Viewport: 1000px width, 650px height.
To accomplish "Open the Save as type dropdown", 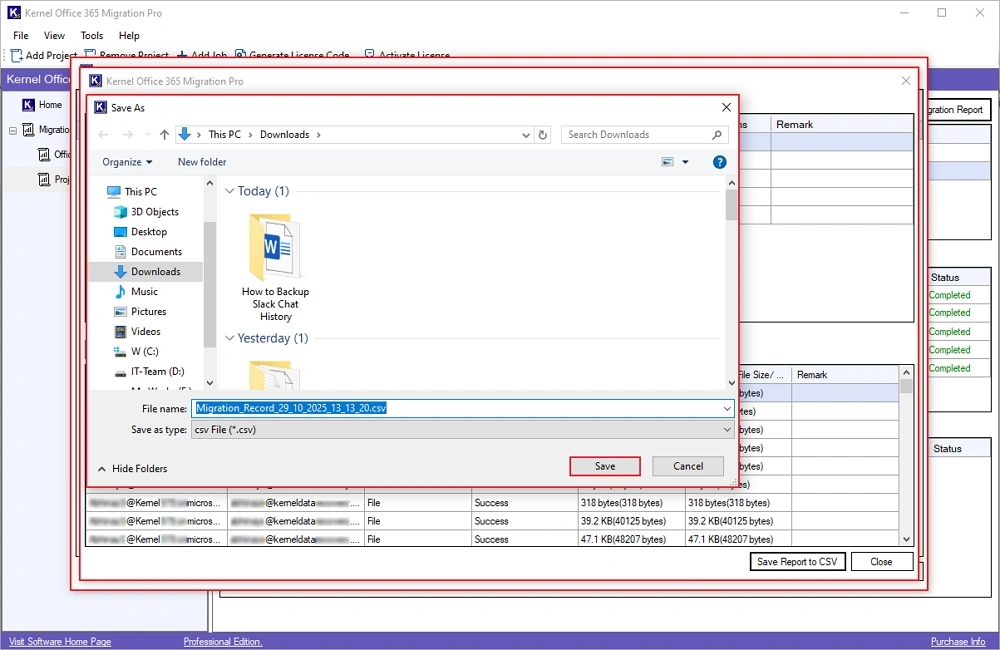I will coord(463,429).
